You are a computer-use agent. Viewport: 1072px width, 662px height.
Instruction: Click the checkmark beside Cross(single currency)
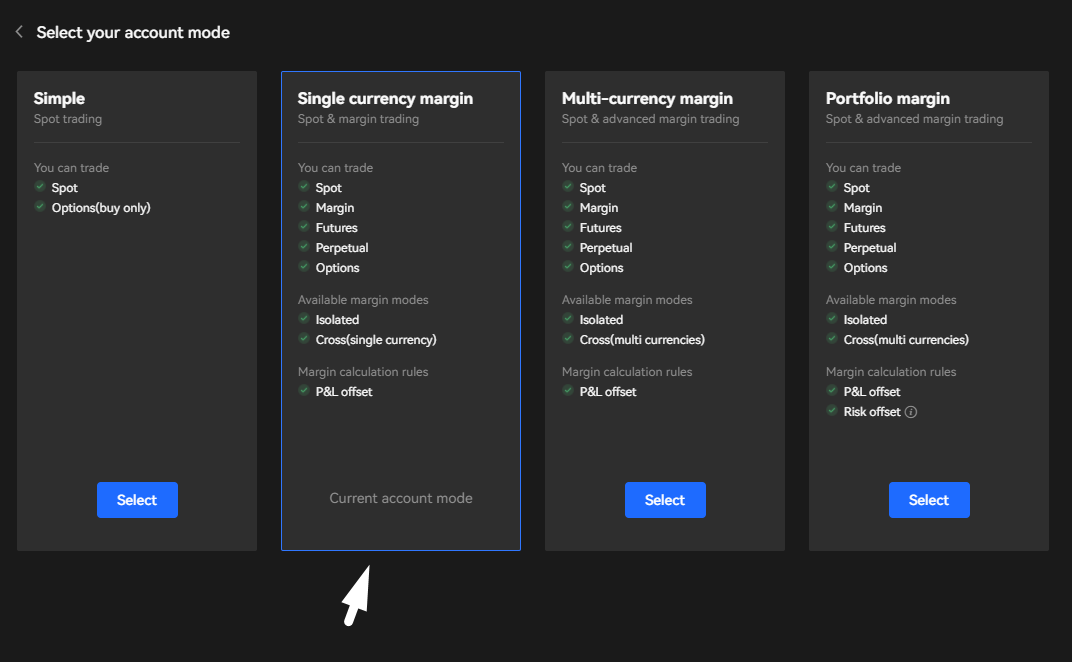[303, 339]
